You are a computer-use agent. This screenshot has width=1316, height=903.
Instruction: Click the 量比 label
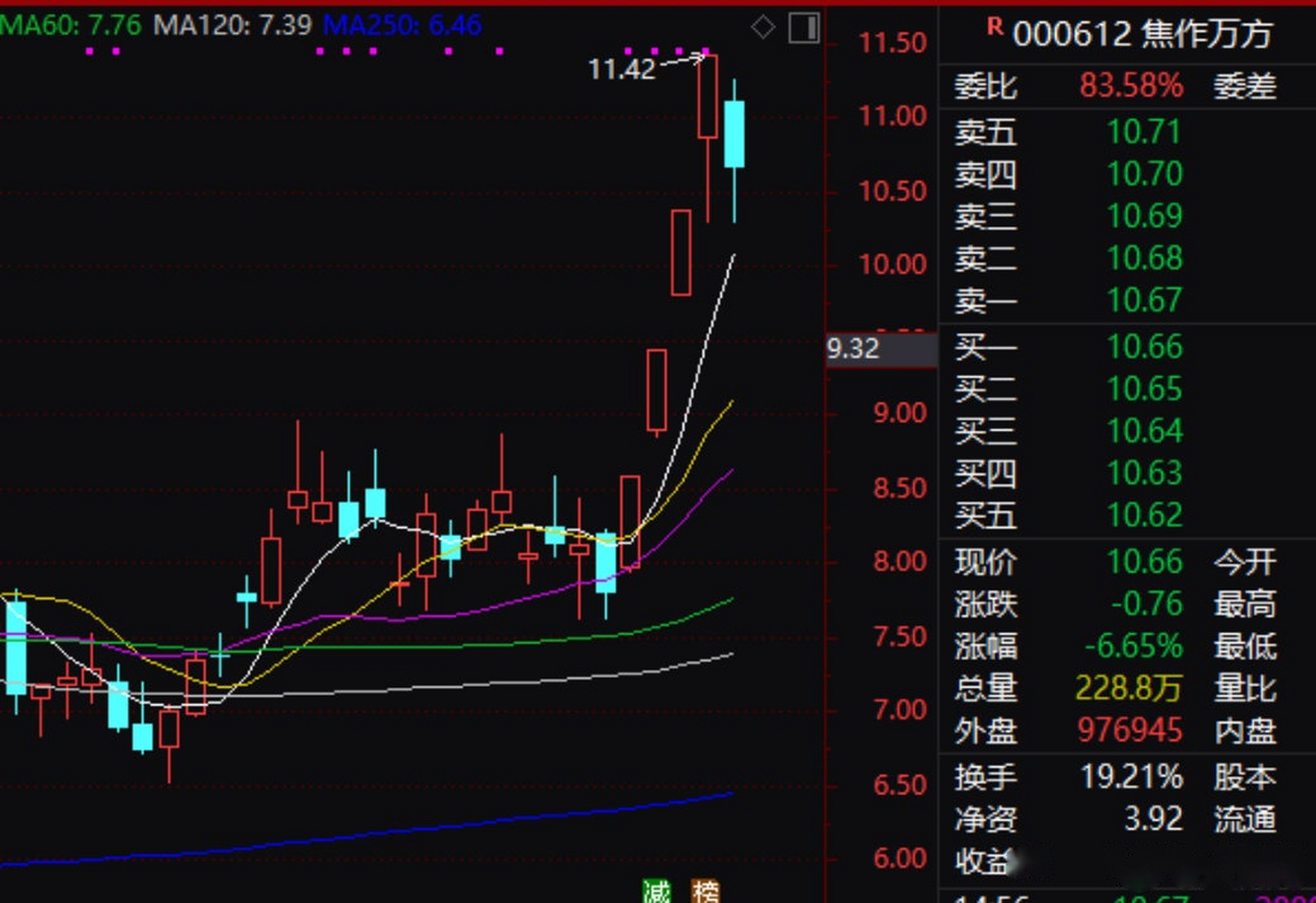tap(1245, 689)
